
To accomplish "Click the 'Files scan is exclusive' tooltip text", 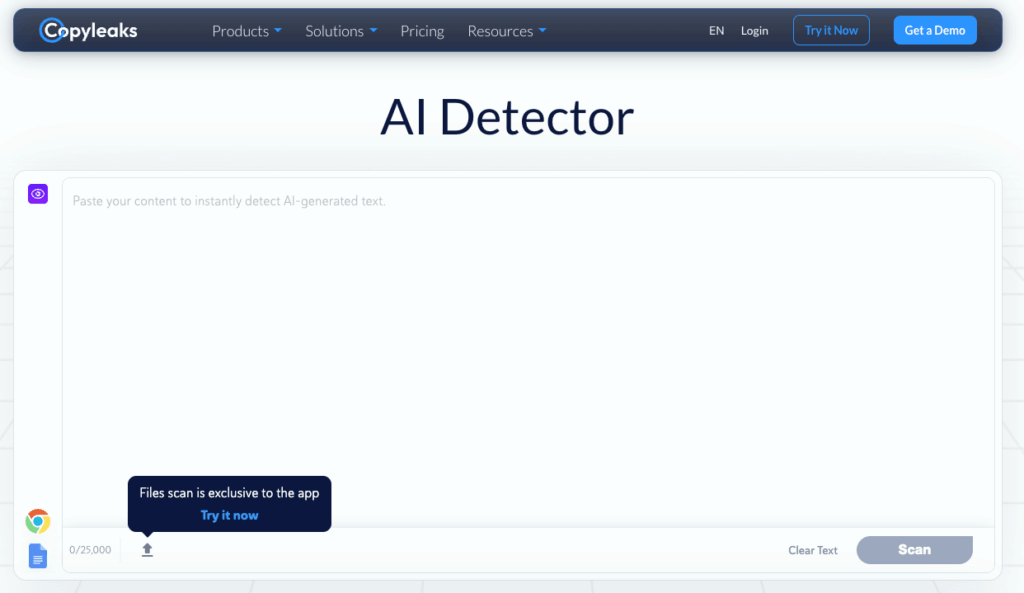I will click(229, 493).
